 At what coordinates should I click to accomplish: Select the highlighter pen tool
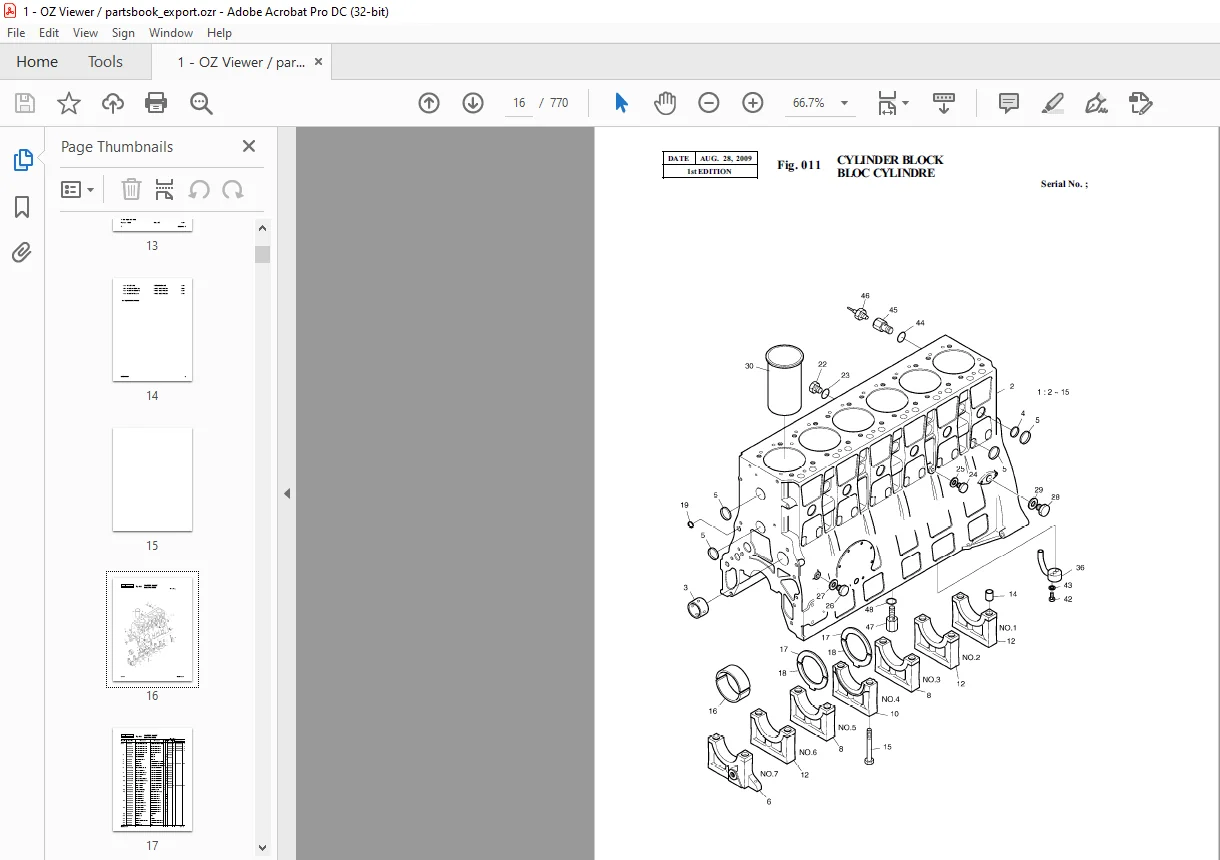[x=1052, y=103]
